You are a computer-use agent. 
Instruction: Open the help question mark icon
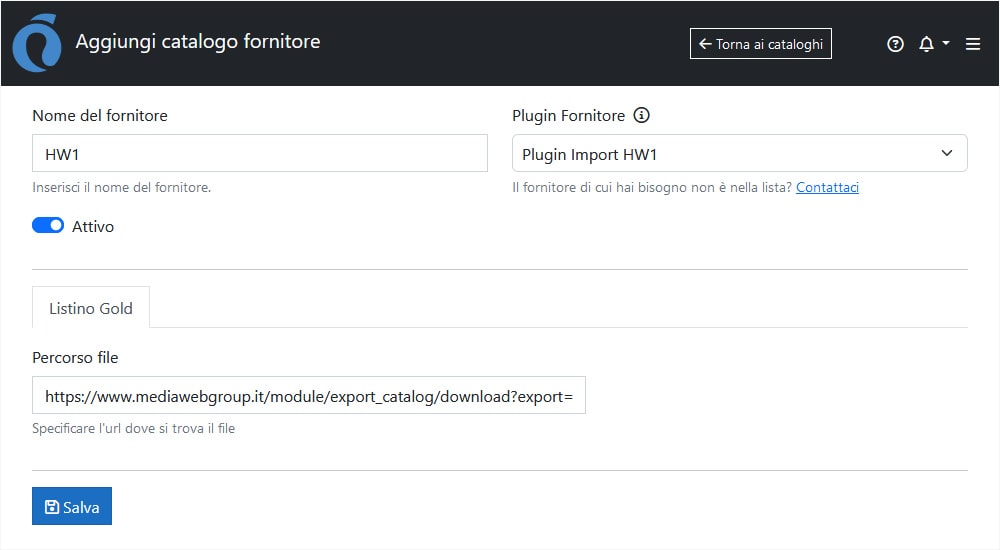tap(895, 44)
